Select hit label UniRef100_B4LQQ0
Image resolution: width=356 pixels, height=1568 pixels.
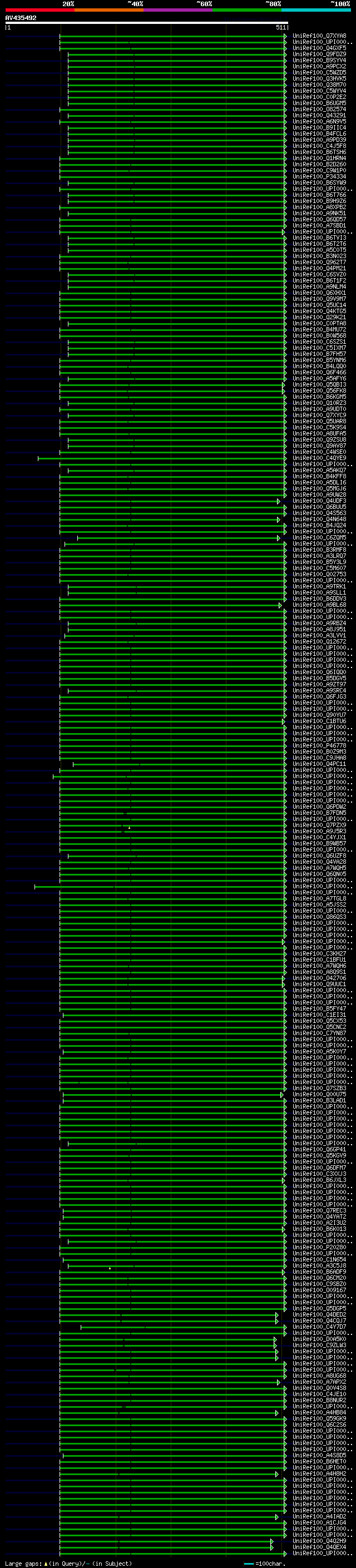tap(319, 367)
